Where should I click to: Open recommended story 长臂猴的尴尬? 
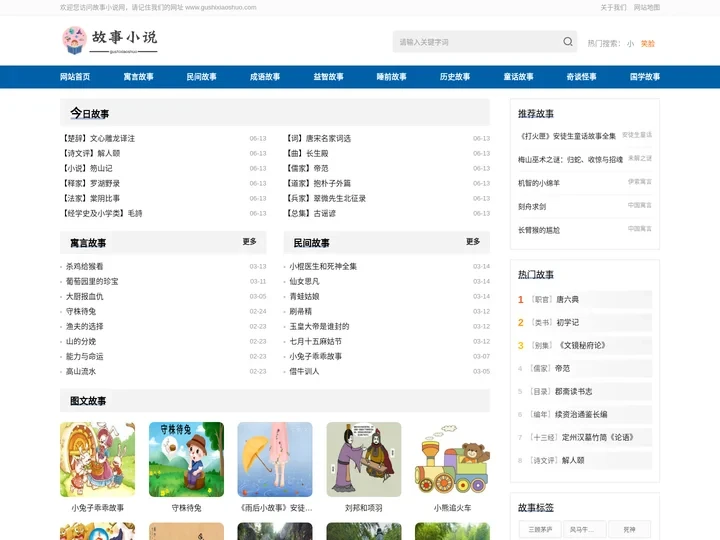(539, 230)
